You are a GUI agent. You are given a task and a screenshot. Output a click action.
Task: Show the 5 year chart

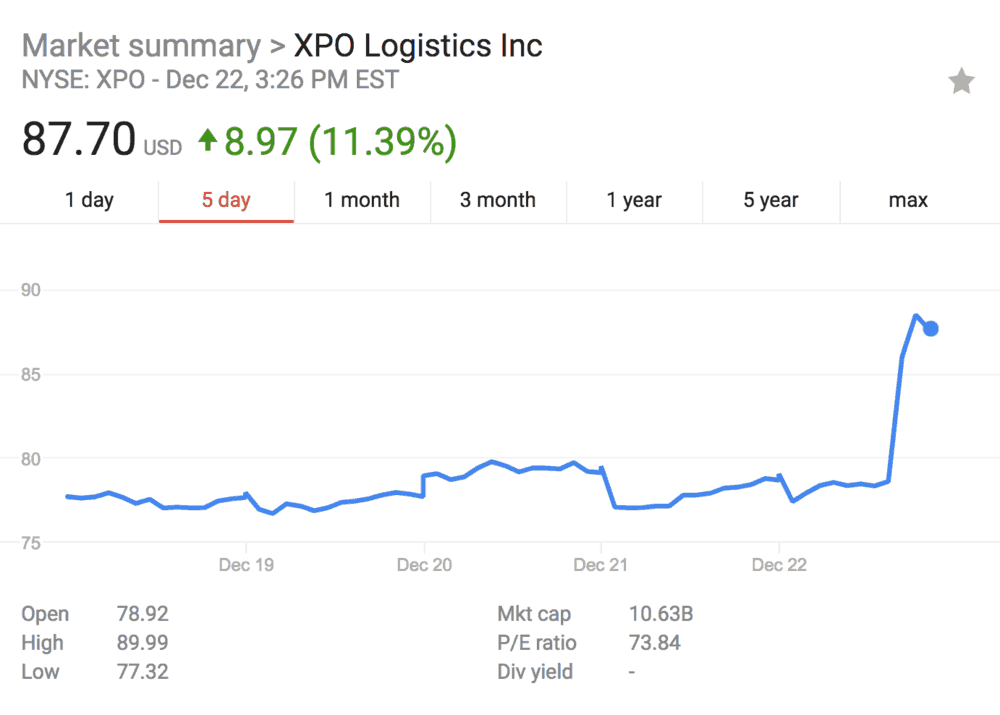[x=771, y=200]
